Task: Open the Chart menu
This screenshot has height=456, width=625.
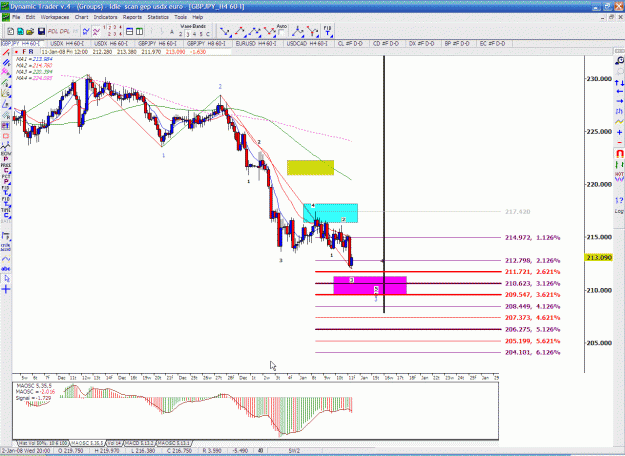Action: coord(81,17)
